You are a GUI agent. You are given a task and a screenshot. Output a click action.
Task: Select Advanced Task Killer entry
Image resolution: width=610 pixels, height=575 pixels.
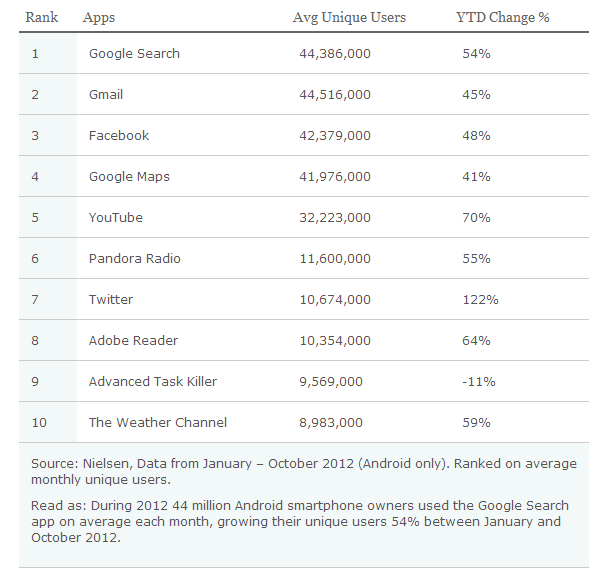(x=152, y=381)
